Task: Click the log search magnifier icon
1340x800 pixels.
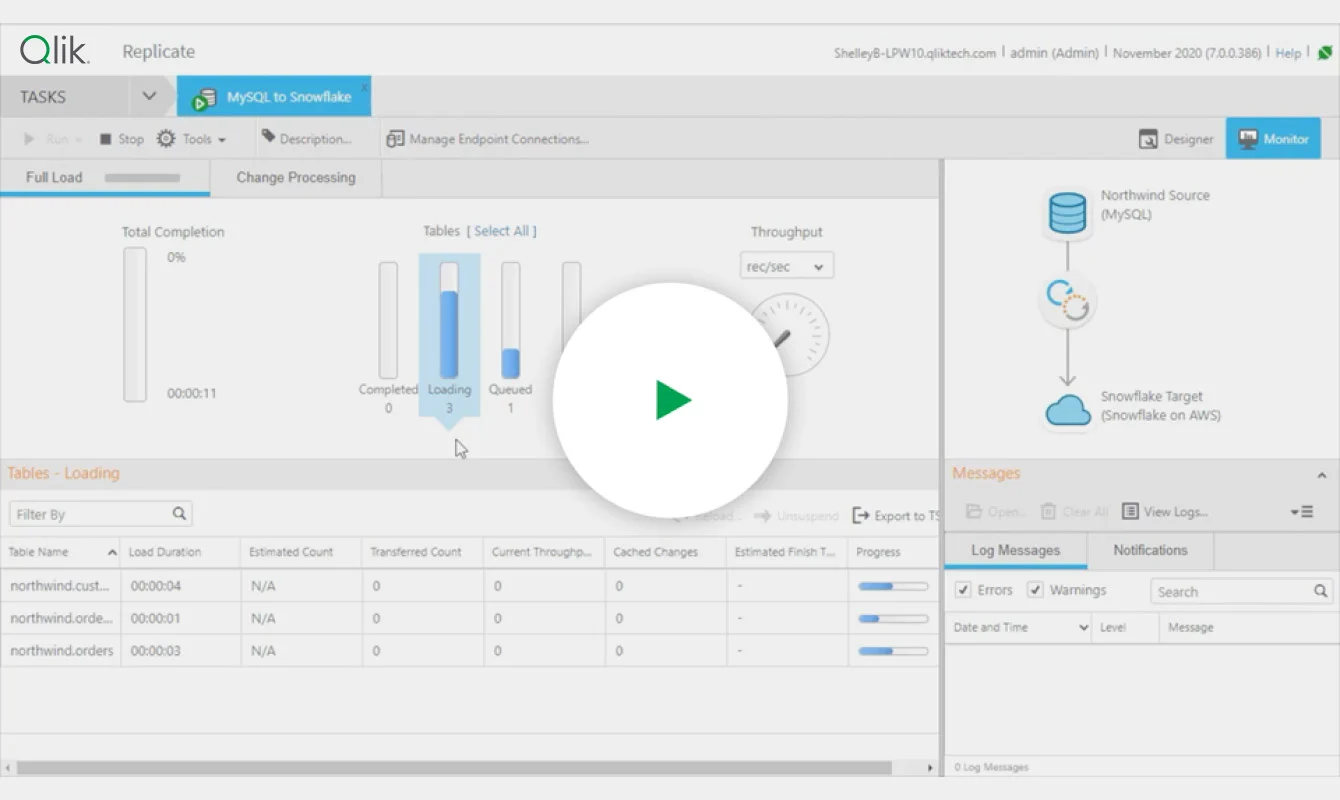Action: pos(1321,591)
